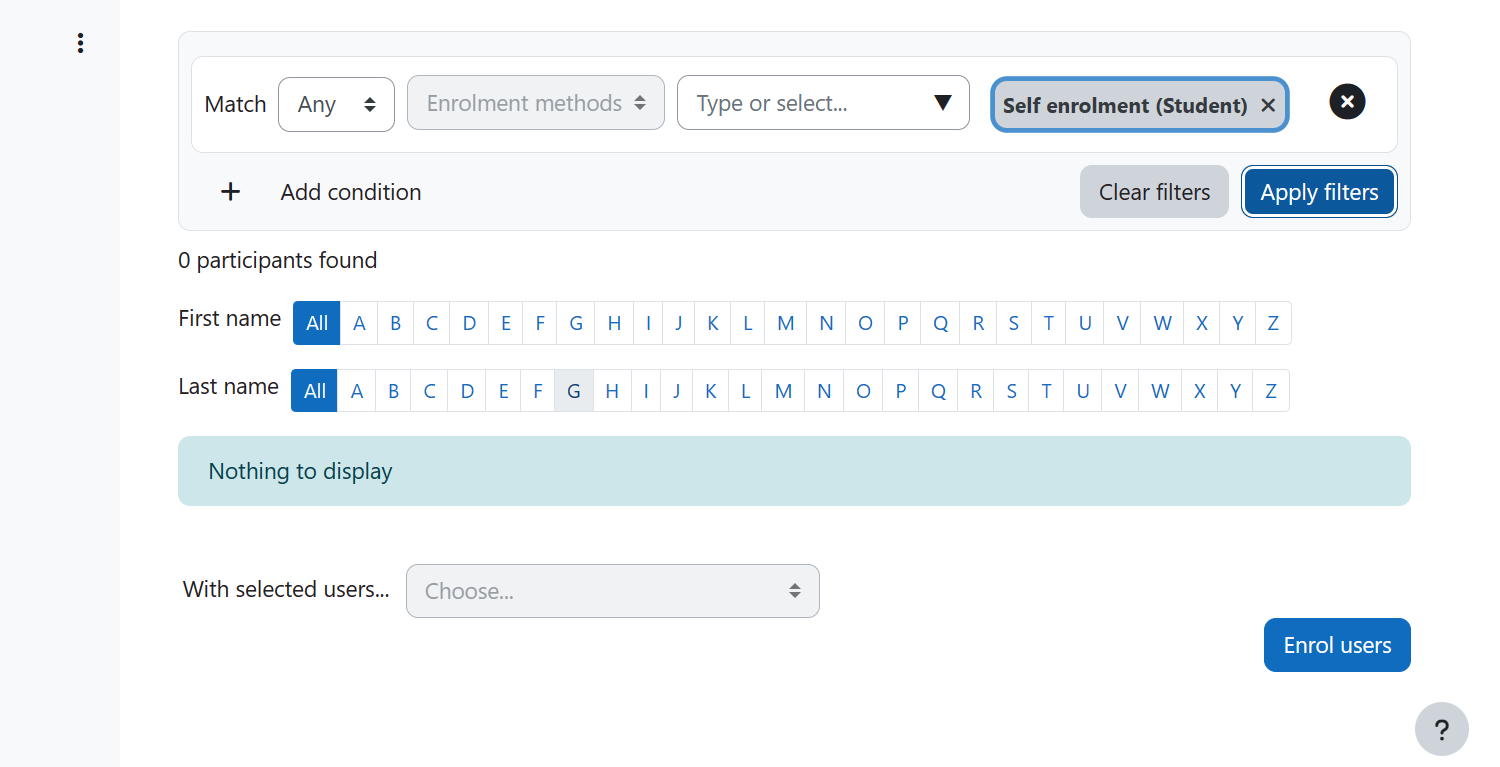This screenshot has height=767, width=1500.
Task: Filter first name by letter M
Action: 786,323
